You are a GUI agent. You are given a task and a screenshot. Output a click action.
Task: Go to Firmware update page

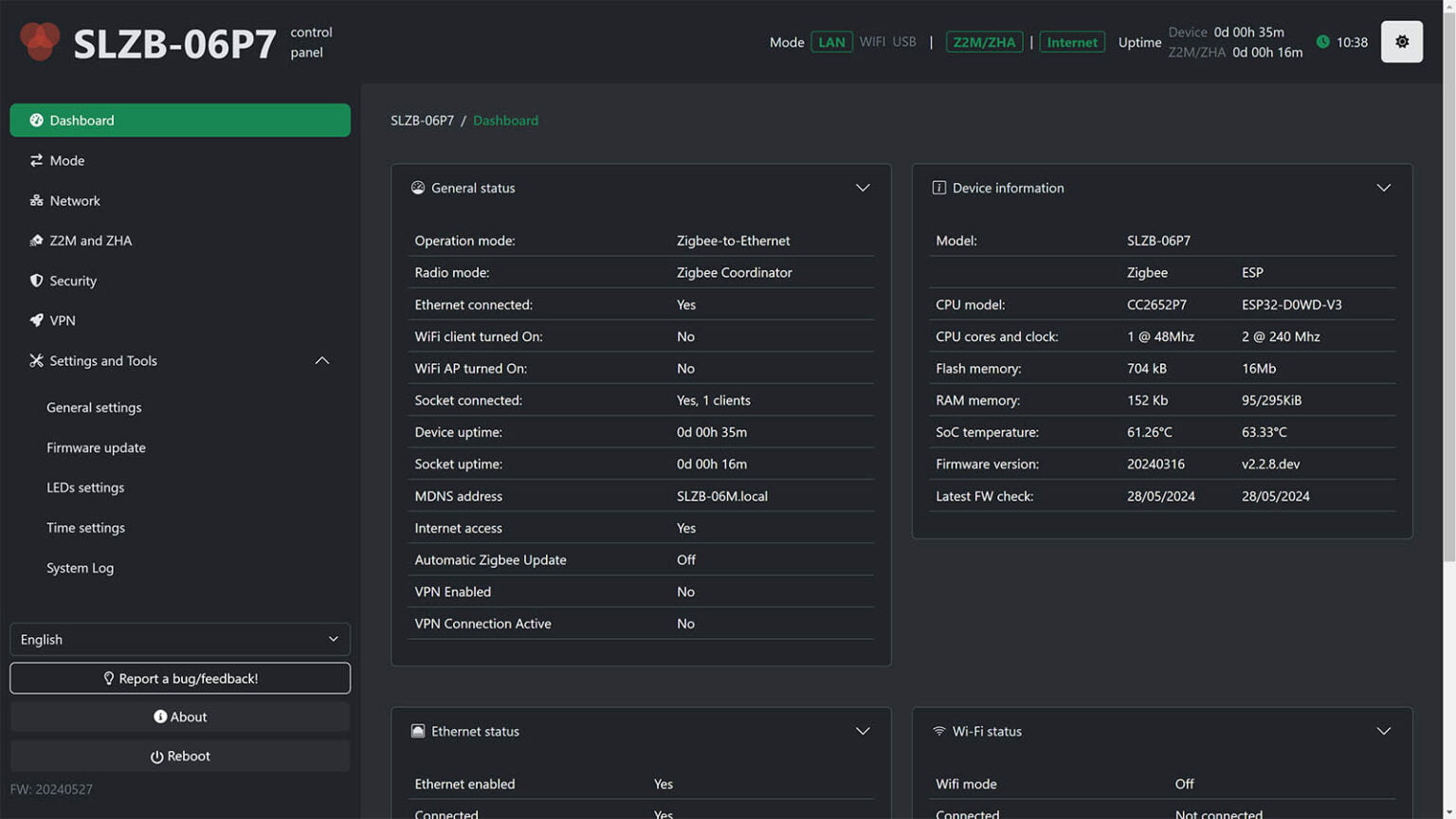(x=96, y=447)
